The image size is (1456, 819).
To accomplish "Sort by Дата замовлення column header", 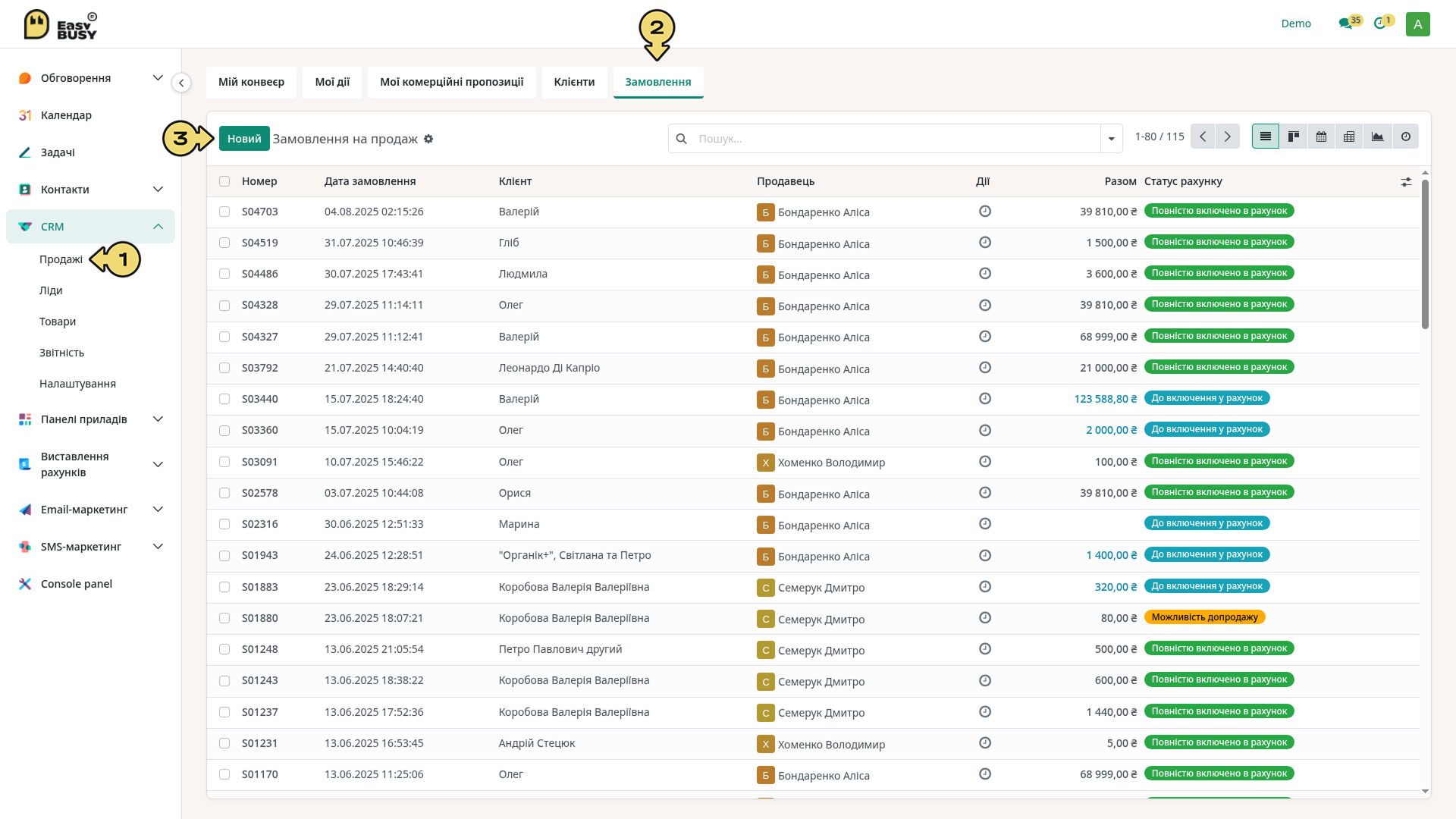I will pos(370,181).
